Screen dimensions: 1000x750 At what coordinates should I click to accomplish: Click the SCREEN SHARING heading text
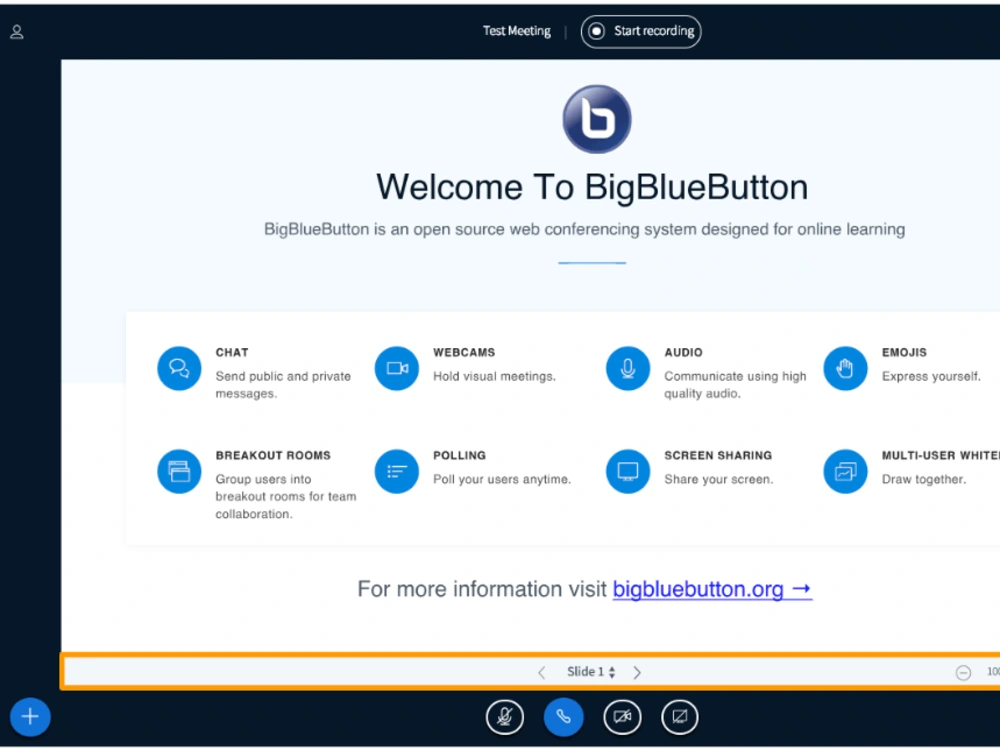pyautogui.click(x=718, y=455)
